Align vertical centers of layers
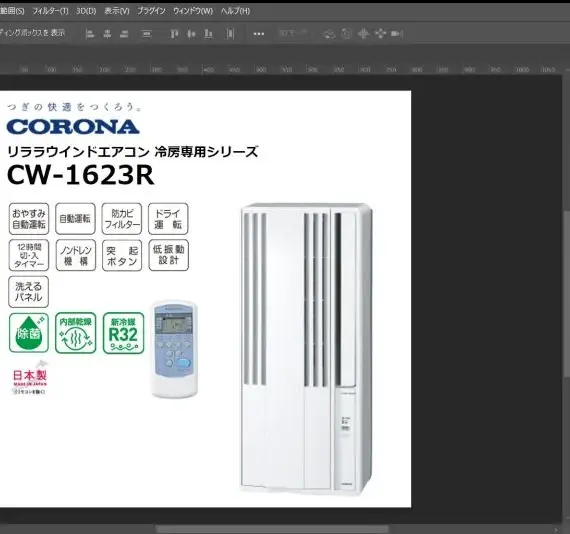The width and height of the screenshot is (570, 534). pos(191,34)
